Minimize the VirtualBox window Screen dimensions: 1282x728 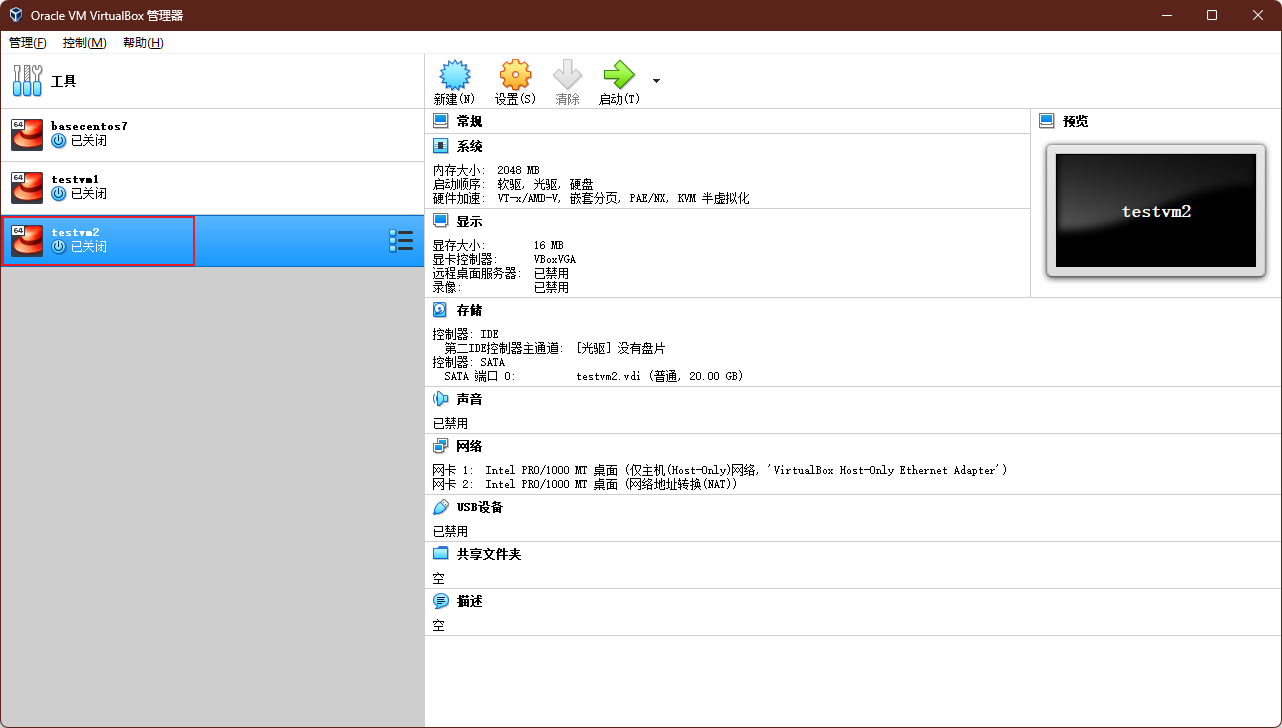click(1165, 15)
